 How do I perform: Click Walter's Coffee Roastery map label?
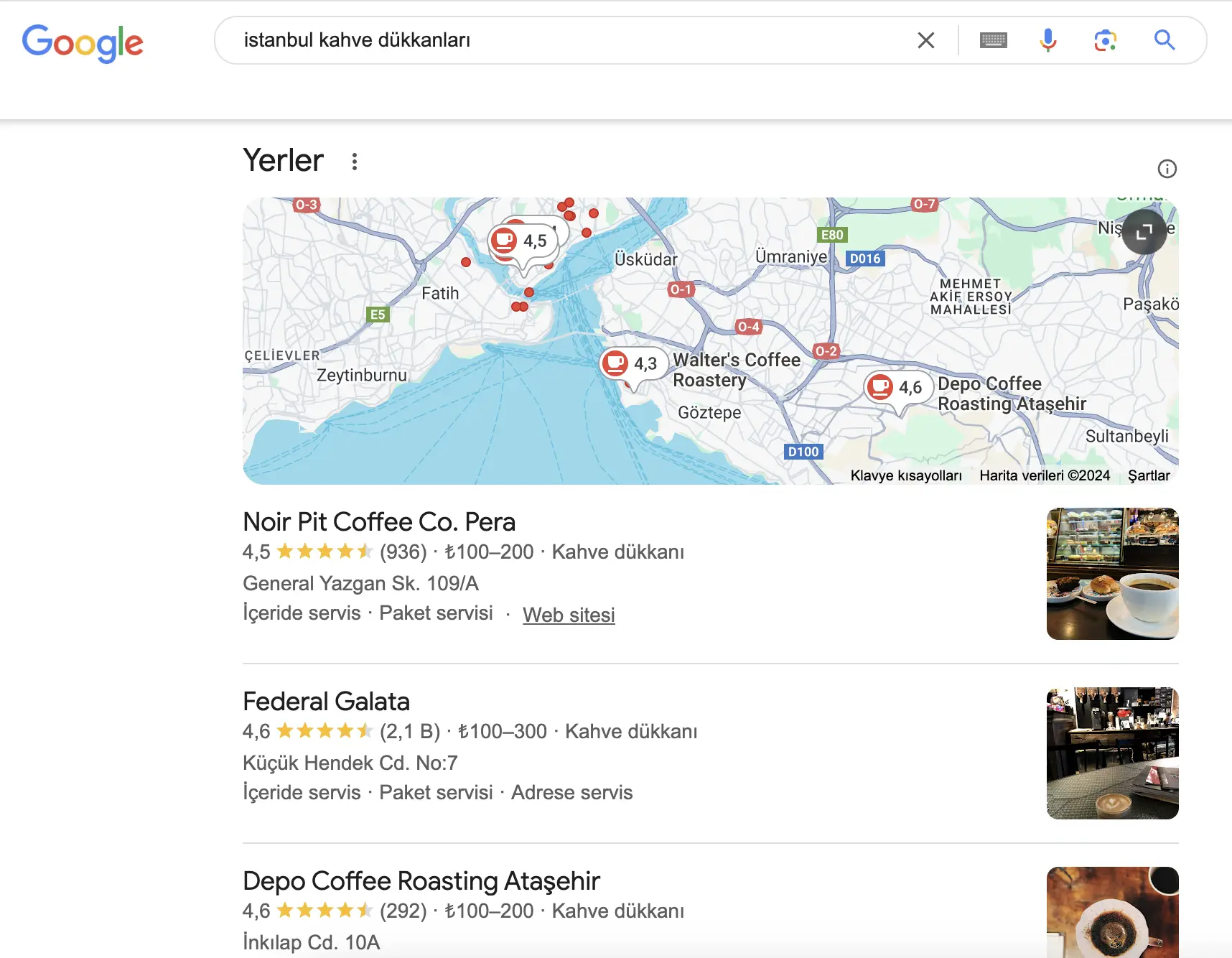(x=737, y=370)
